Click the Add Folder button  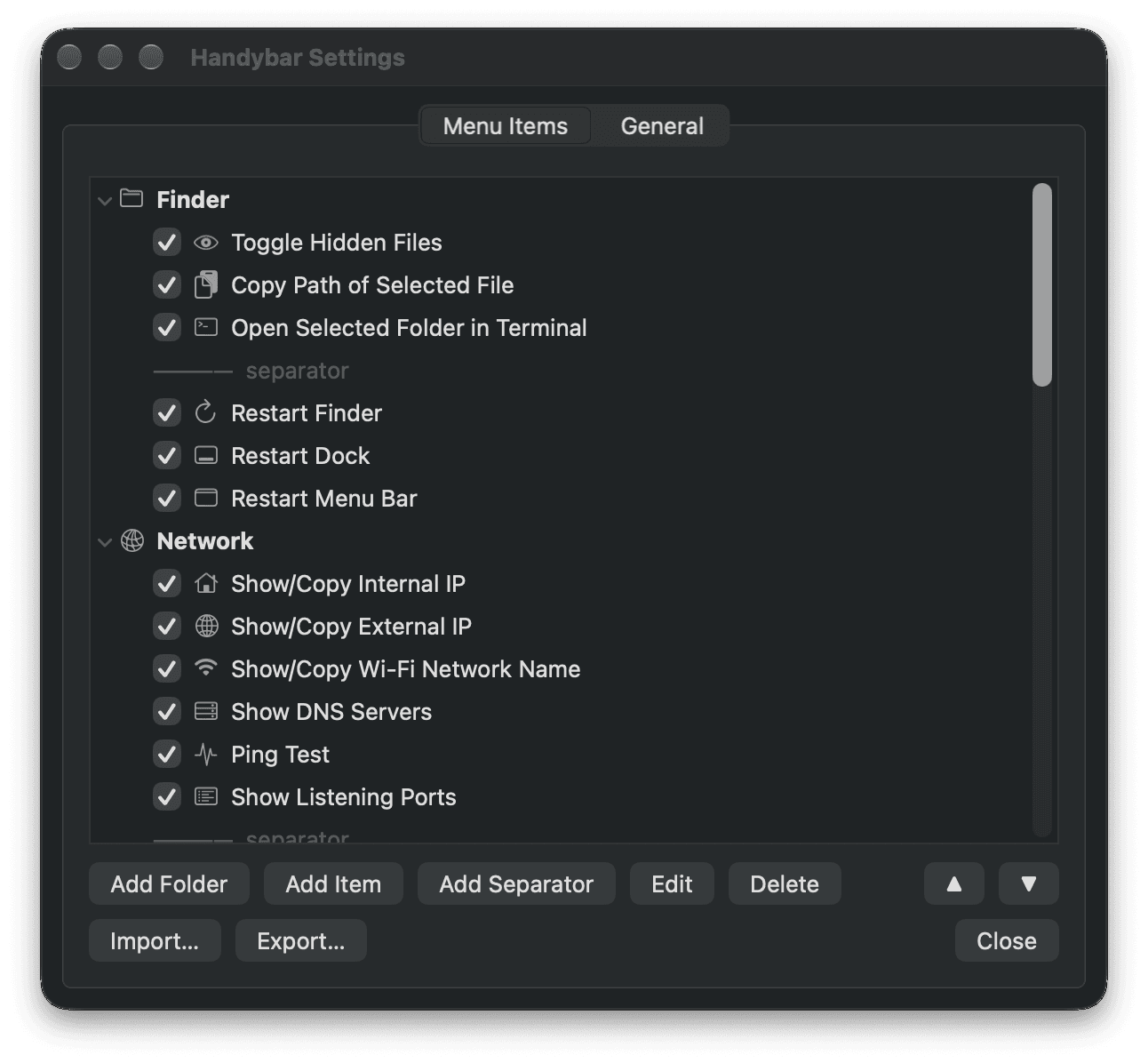(169, 883)
